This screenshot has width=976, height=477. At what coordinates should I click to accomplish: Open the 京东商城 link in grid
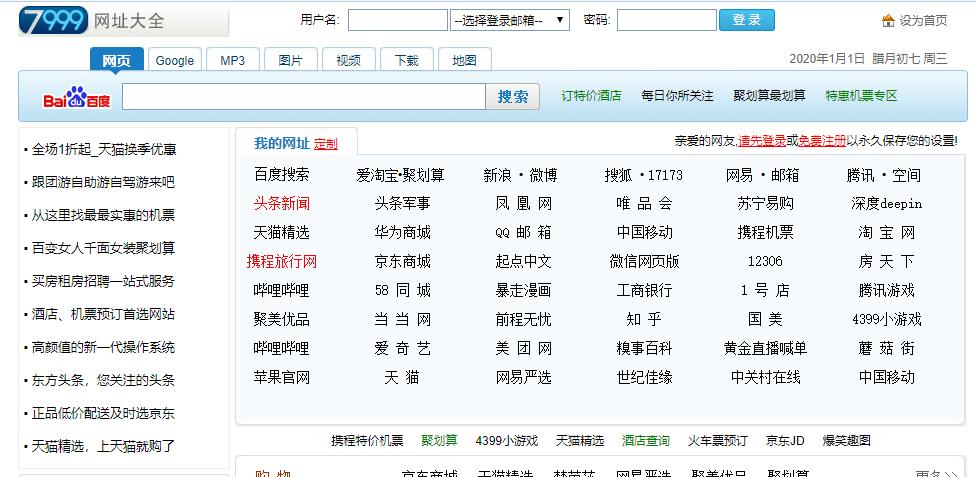coord(403,262)
